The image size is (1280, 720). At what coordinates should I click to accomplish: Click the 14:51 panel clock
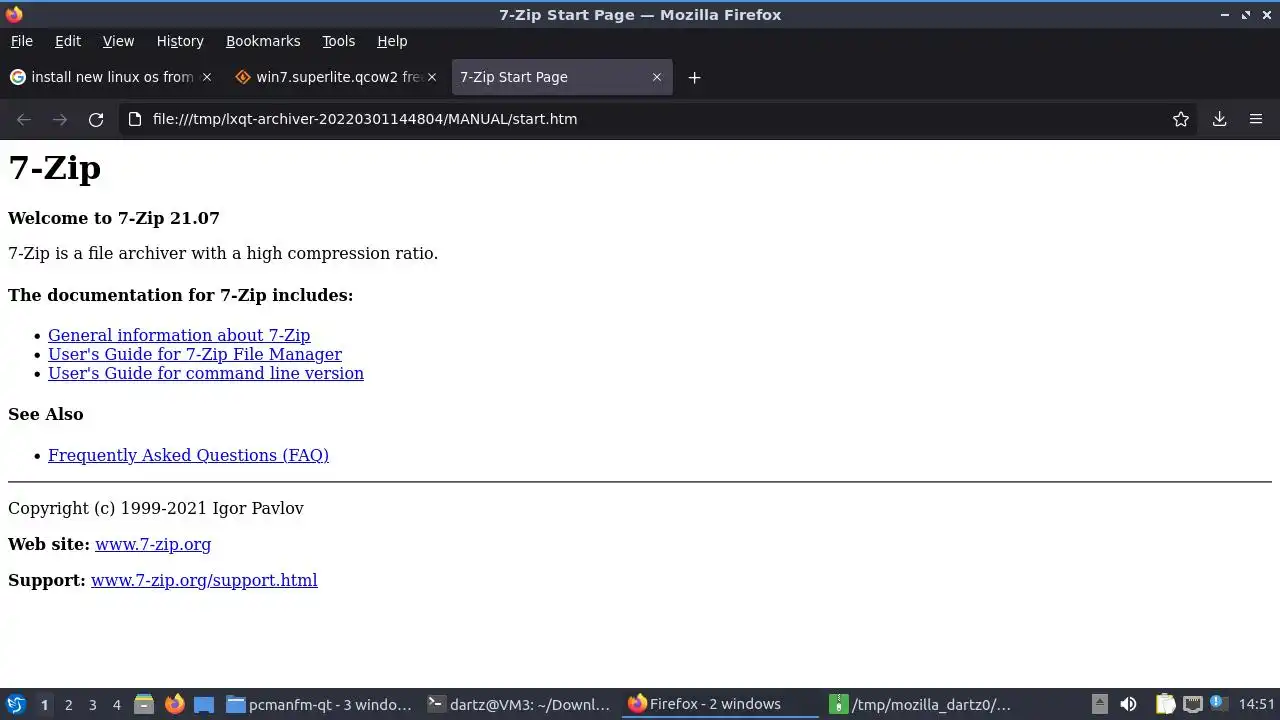tap(1257, 704)
